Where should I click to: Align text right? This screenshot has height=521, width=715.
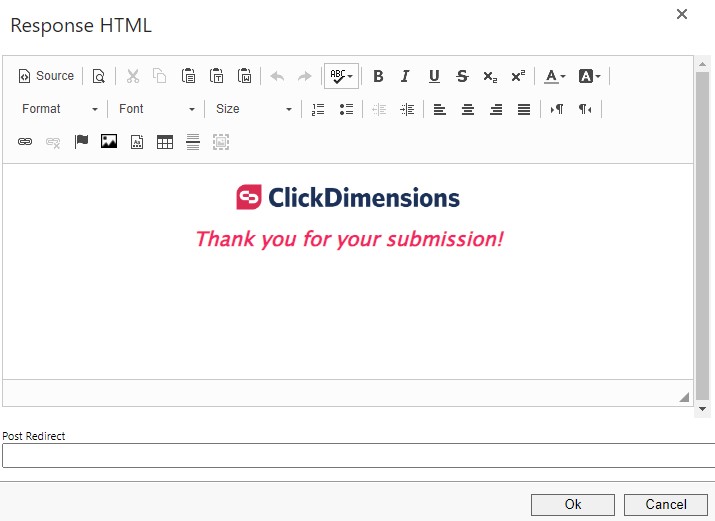coord(496,109)
